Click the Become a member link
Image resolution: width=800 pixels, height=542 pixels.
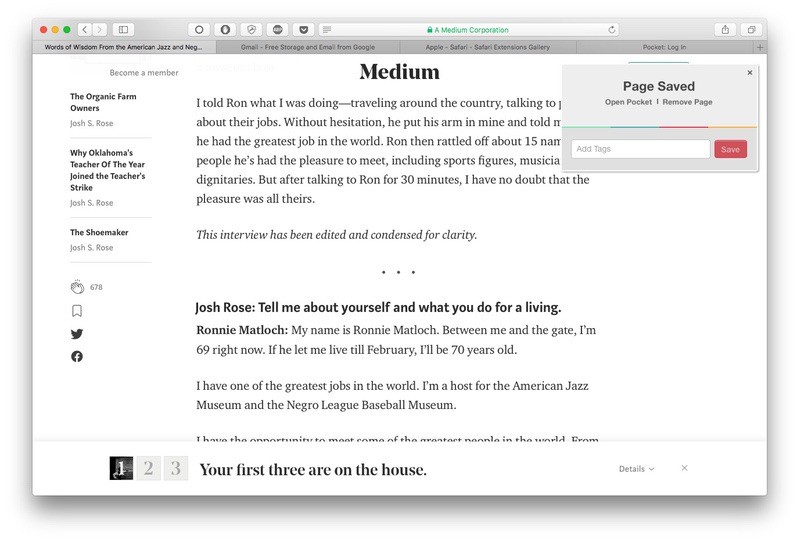[144, 73]
